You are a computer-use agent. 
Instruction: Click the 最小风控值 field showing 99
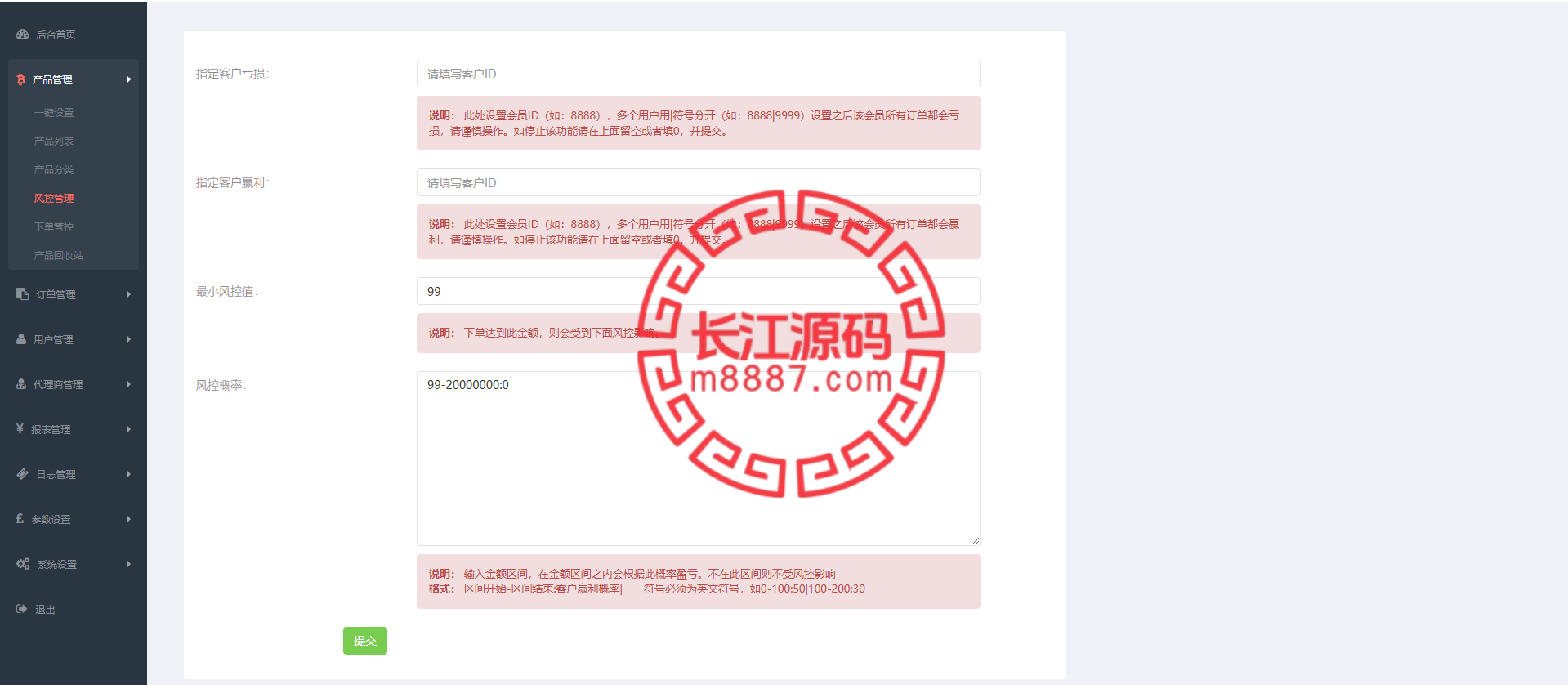point(699,291)
